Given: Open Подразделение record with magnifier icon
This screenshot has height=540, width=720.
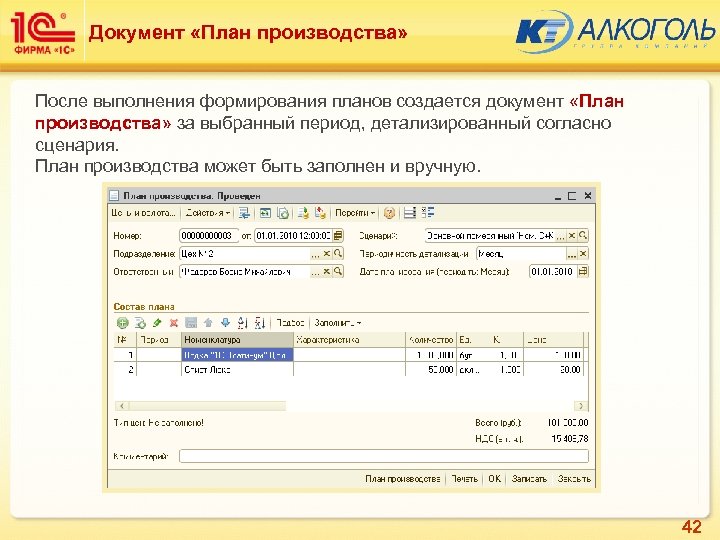Looking at the screenshot, I should tap(338, 253).
